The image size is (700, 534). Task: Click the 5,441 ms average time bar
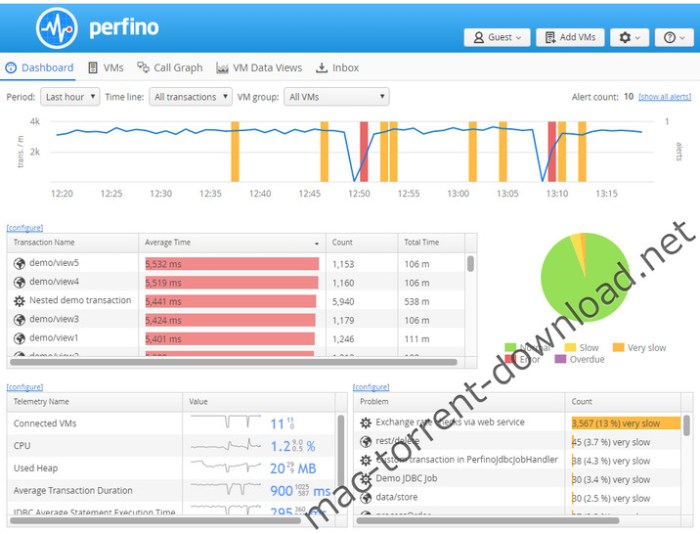pyautogui.click(x=230, y=301)
